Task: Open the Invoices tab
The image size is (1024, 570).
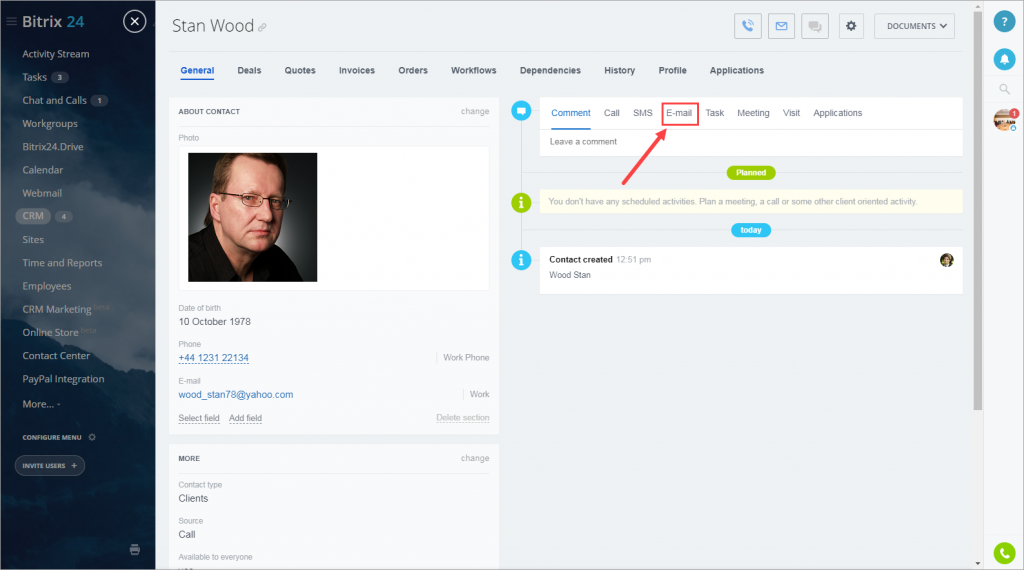Action: (357, 71)
